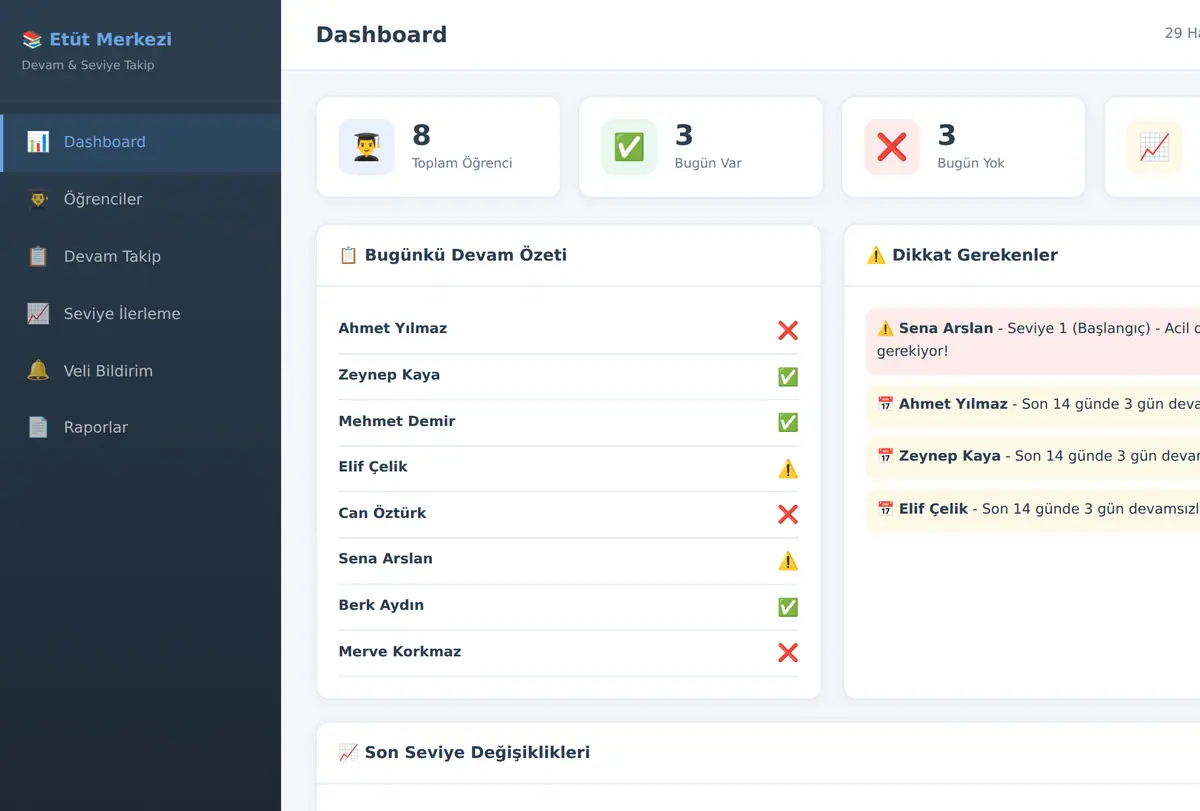Open the Dashboard menu item
Screen dimensions: 1200x811
(x=141, y=142)
